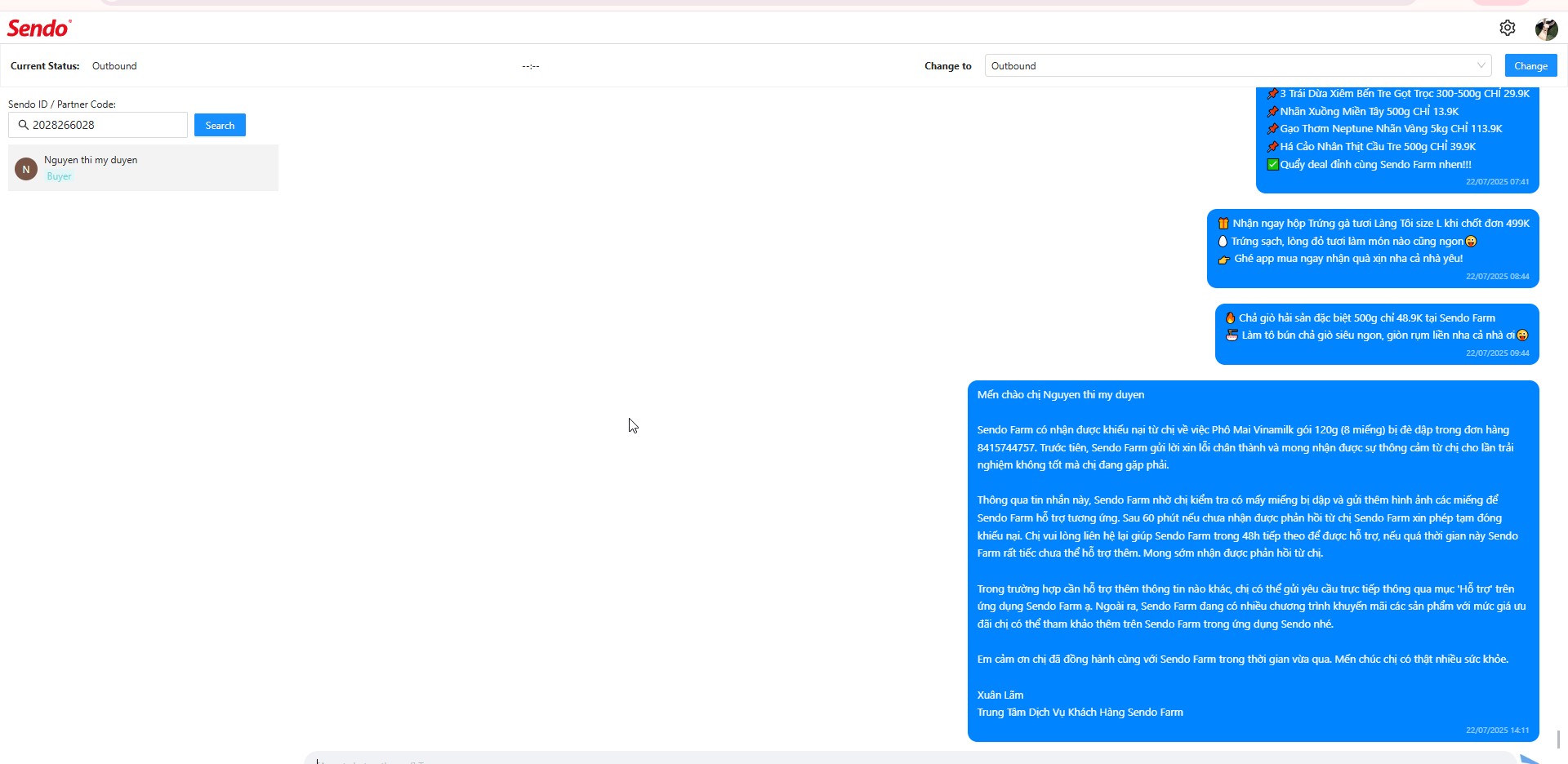Click the N avatar of Nguyen thi my duyen
The height and width of the screenshot is (764, 1568).
pos(26,169)
